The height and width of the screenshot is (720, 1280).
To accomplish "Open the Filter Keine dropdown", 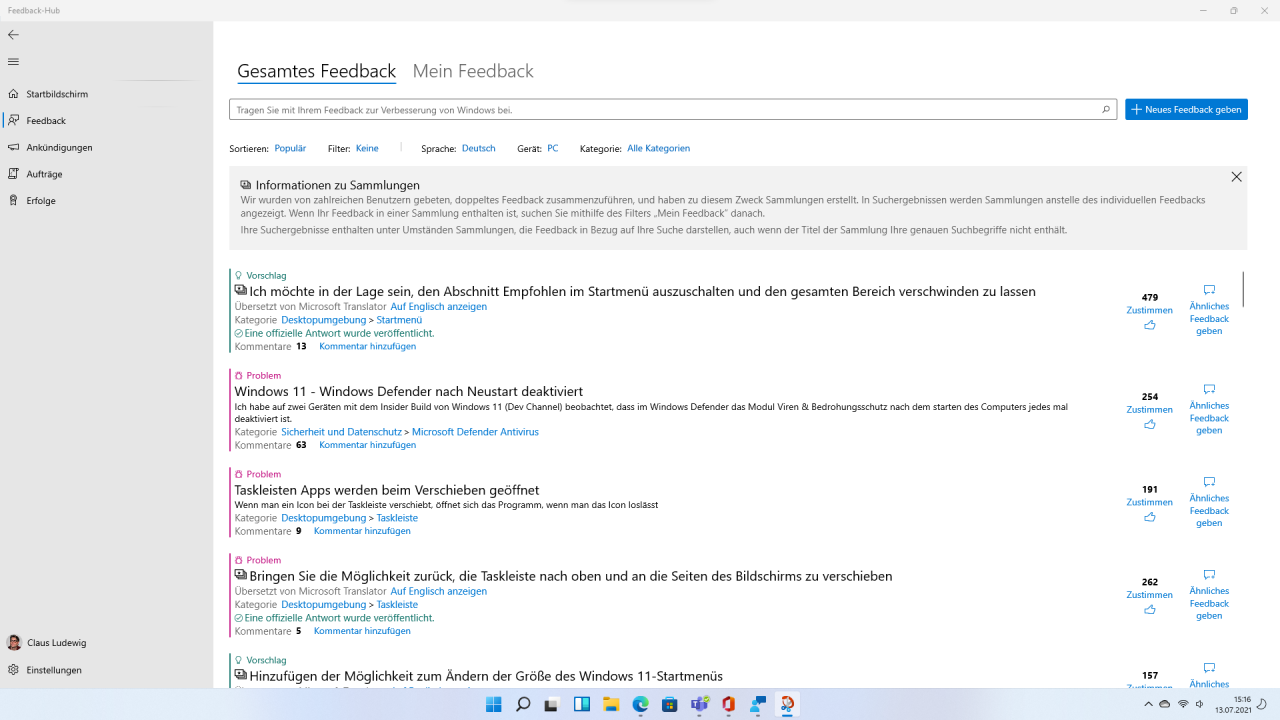I will pyautogui.click(x=367, y=148).
